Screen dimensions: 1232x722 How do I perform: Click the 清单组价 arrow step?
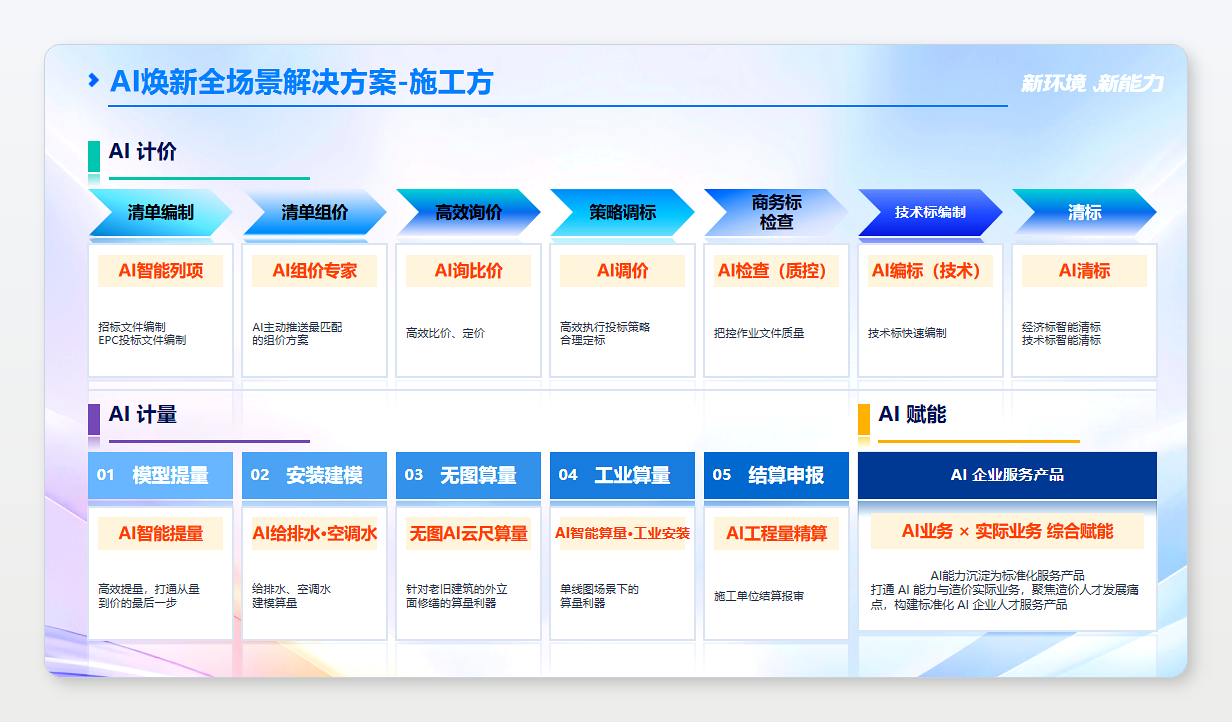(x=315, y=212)
